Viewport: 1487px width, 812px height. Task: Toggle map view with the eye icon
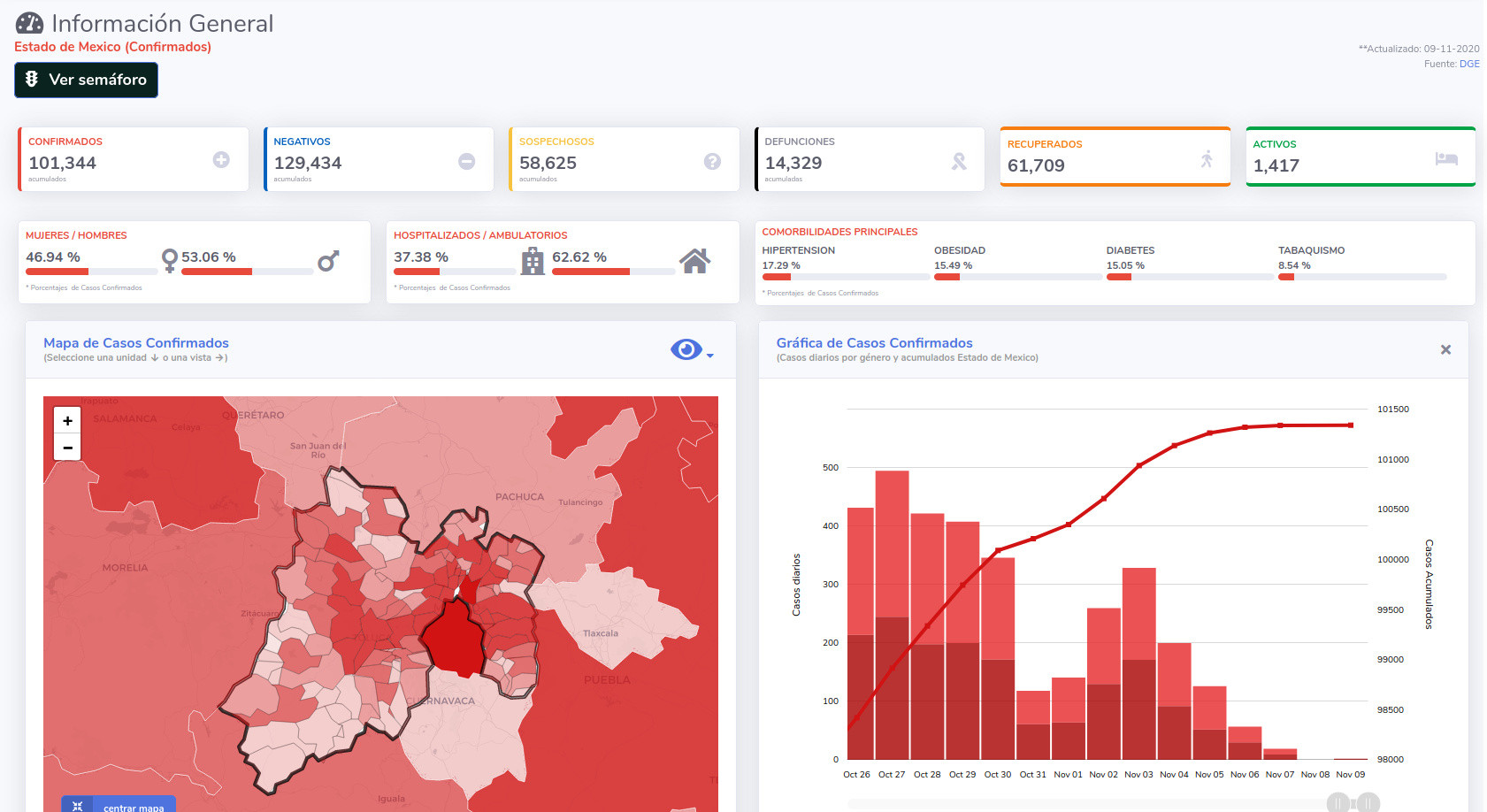pos(686,349)
